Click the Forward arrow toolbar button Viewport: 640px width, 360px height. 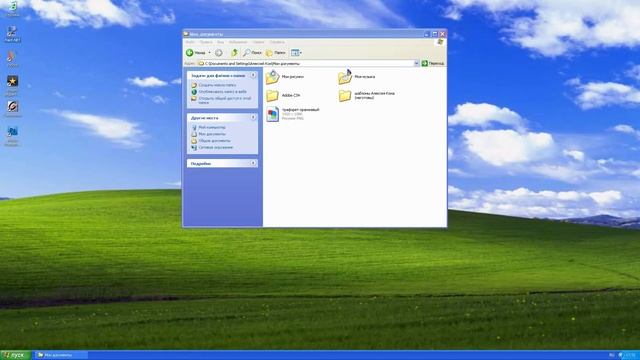coord(219,53)
